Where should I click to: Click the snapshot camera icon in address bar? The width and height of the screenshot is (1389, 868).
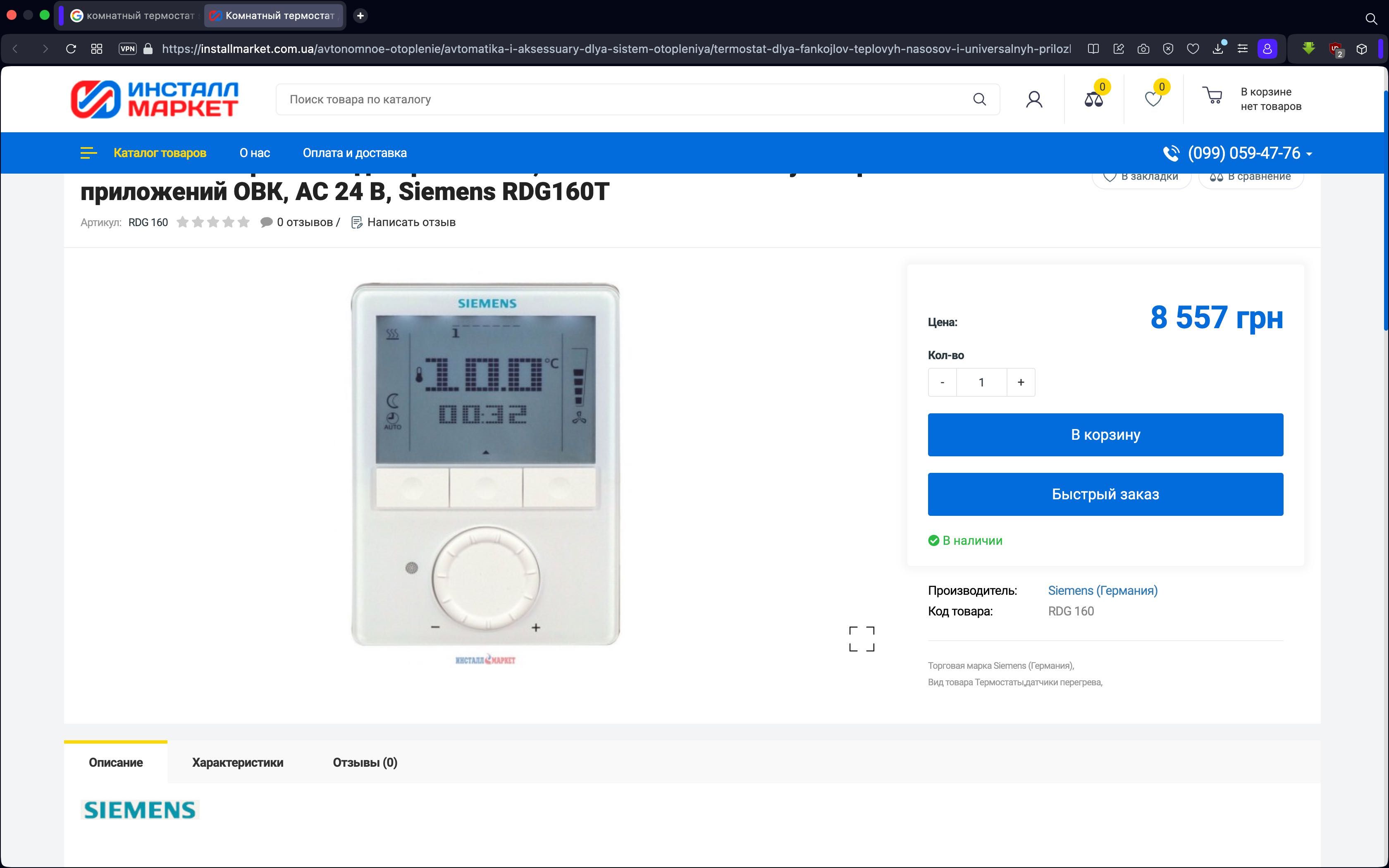click(1143, 49)
